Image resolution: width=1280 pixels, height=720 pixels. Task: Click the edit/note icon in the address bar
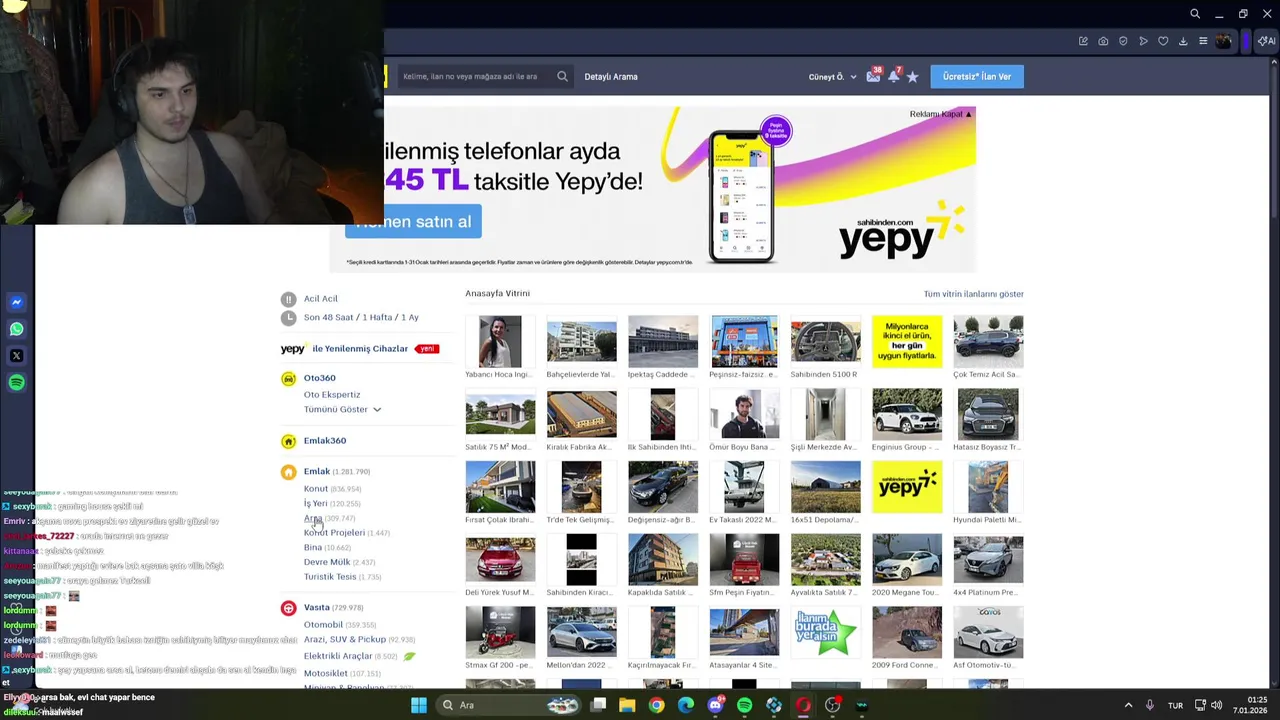pos(1083,41)
